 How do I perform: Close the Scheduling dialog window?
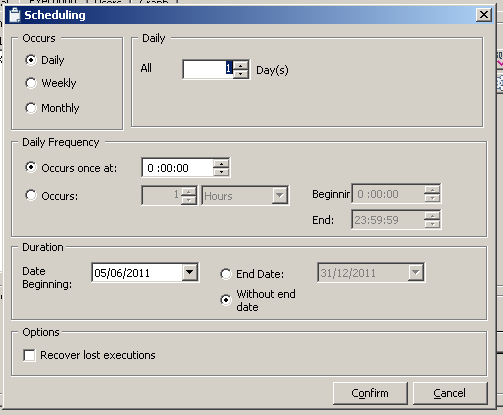point(484,15)
